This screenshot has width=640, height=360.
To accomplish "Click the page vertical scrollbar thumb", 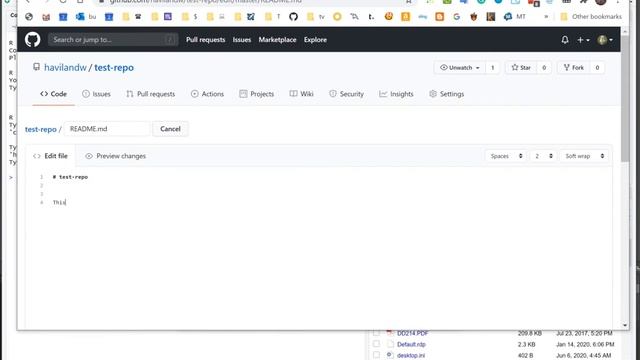I will 625,98.
